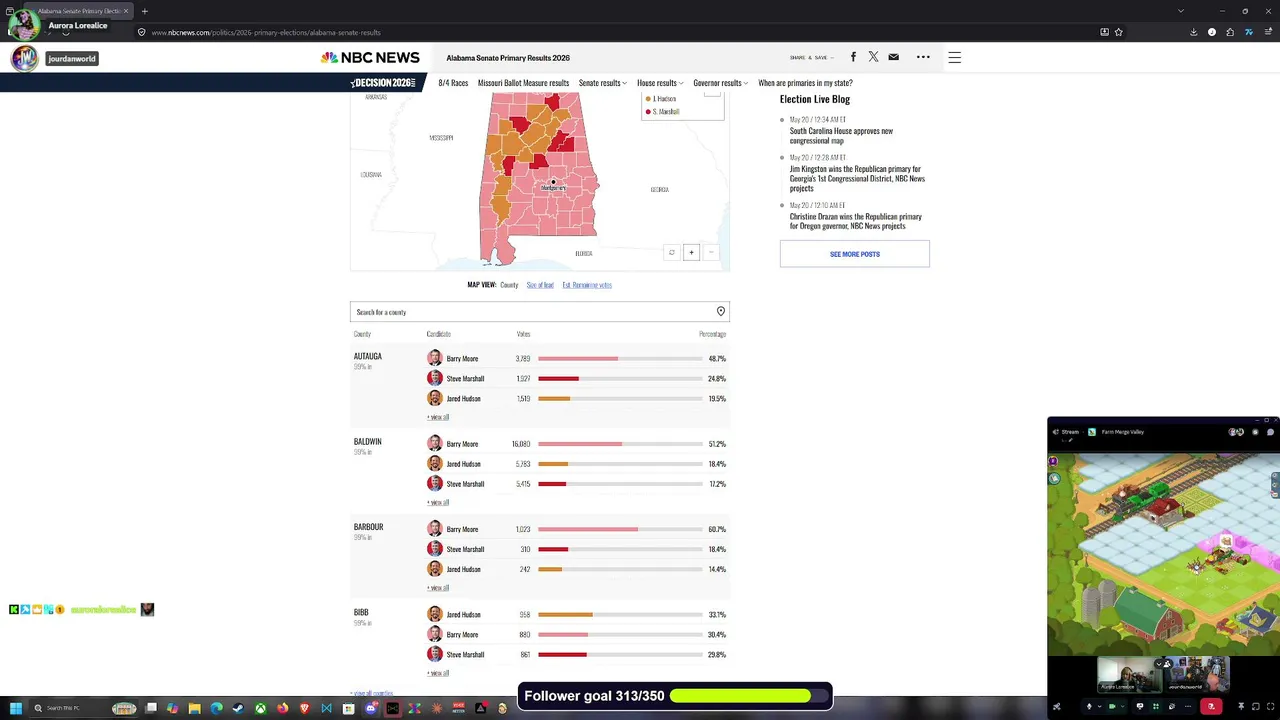Expand the Senate results dropdown
The width and height of the screenshot is (1280, 720).
(x=603, y=83)
